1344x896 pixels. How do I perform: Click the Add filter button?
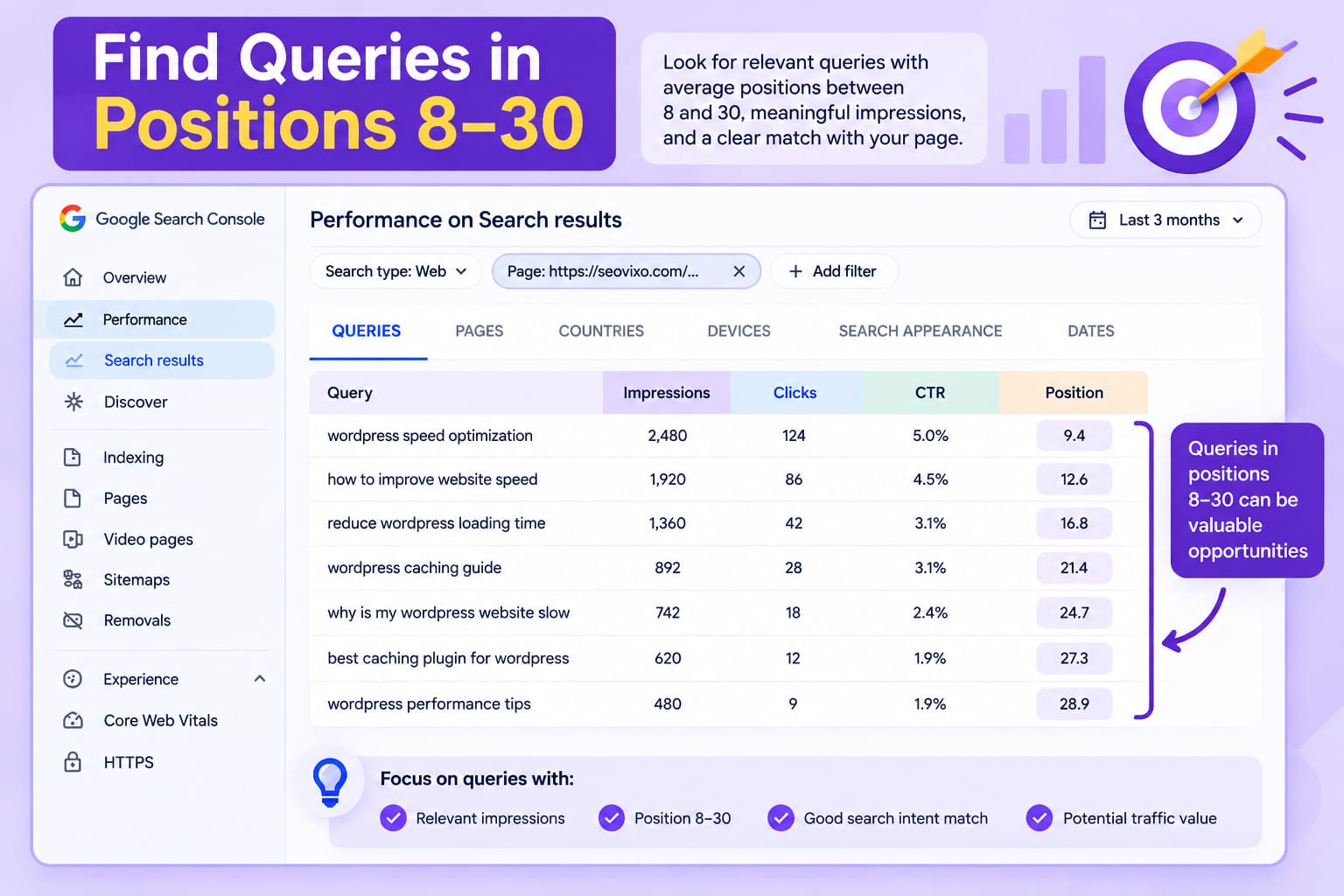[x=834, y=271]
